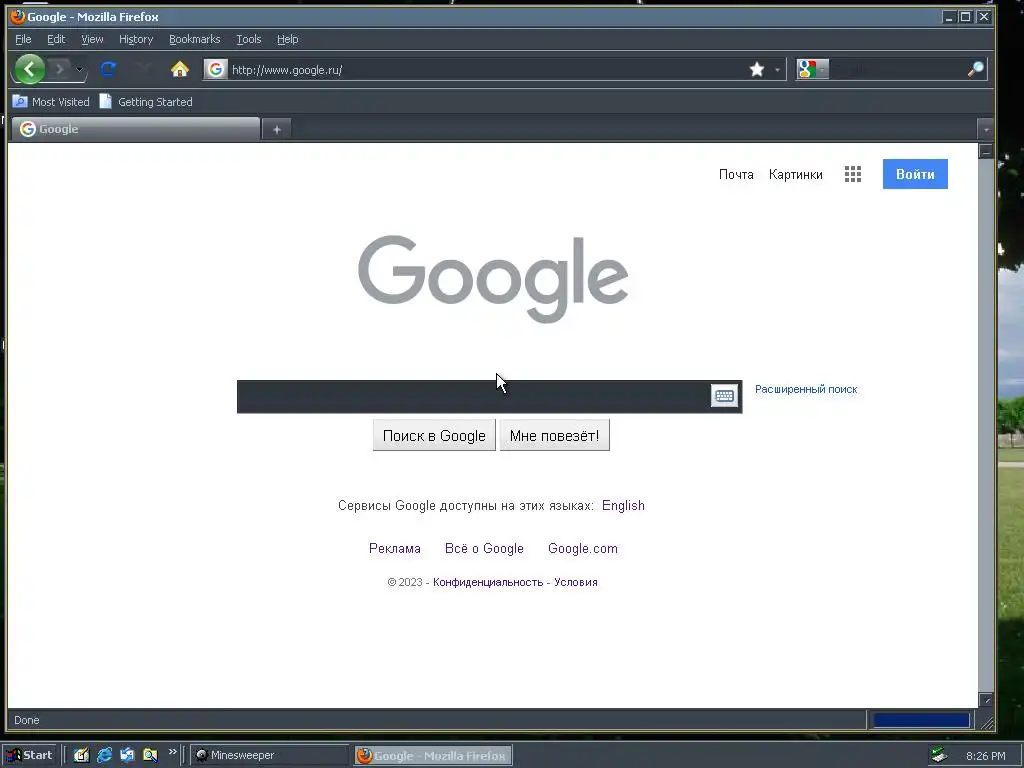Go back with the green Back arrow

[29, 69]
